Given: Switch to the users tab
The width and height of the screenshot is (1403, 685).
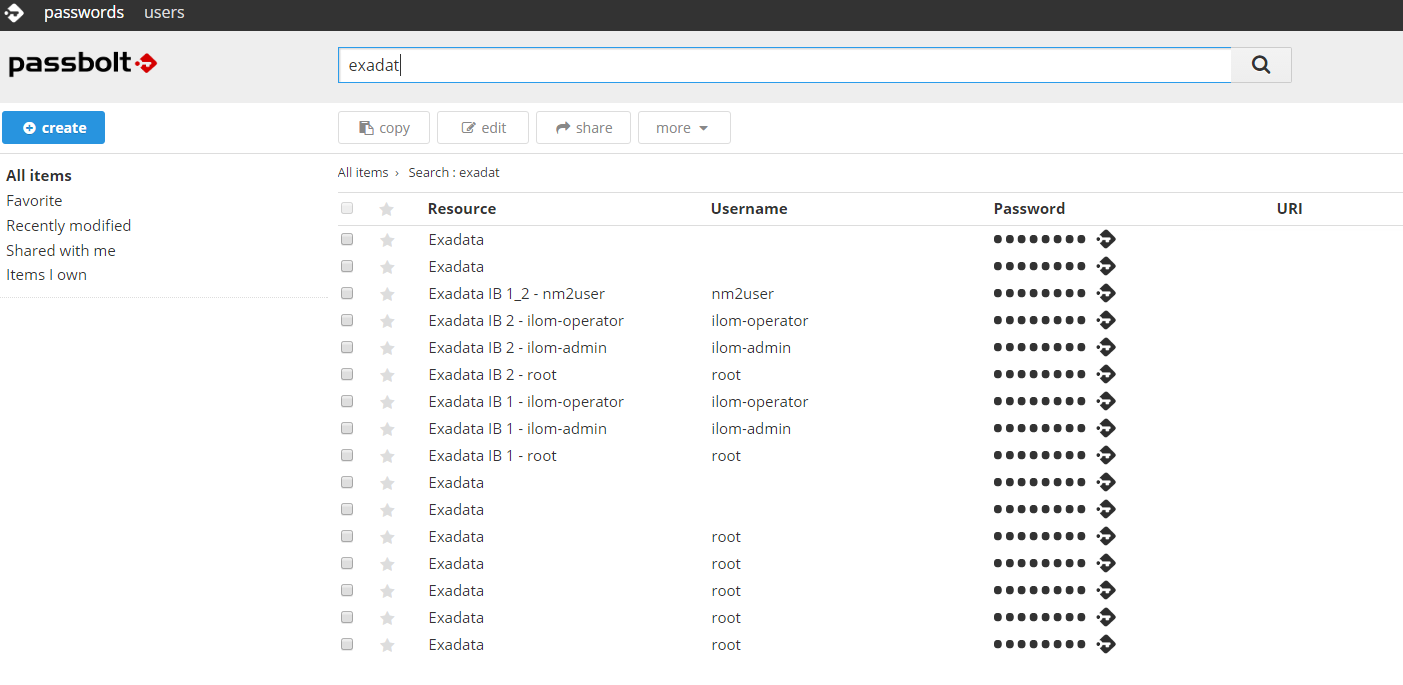Looking at the screenshot, I should 164,13.
